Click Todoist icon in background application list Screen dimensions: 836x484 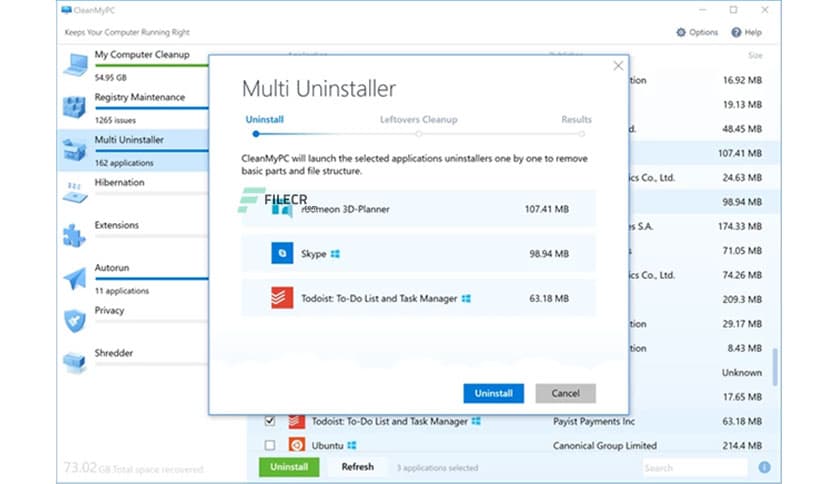point(297,421)
